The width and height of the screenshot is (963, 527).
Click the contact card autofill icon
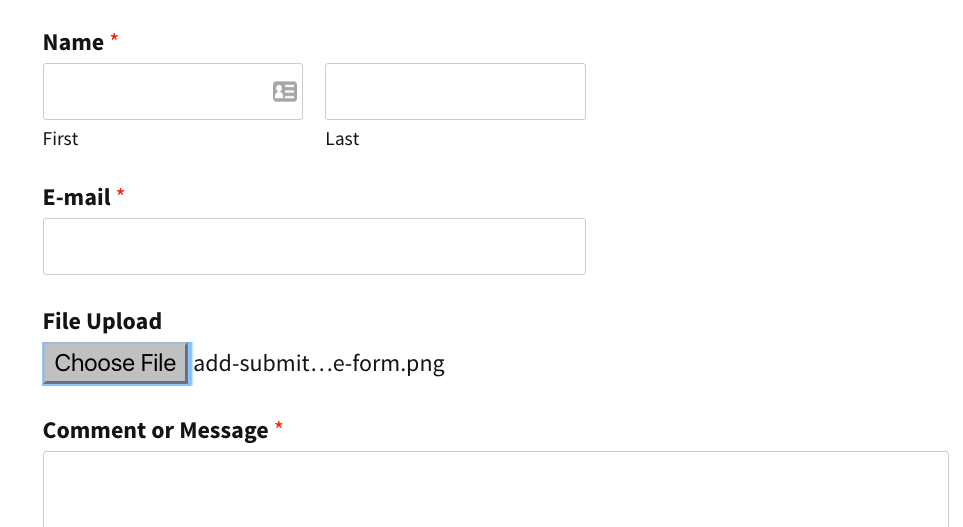(x=285, y=92)
